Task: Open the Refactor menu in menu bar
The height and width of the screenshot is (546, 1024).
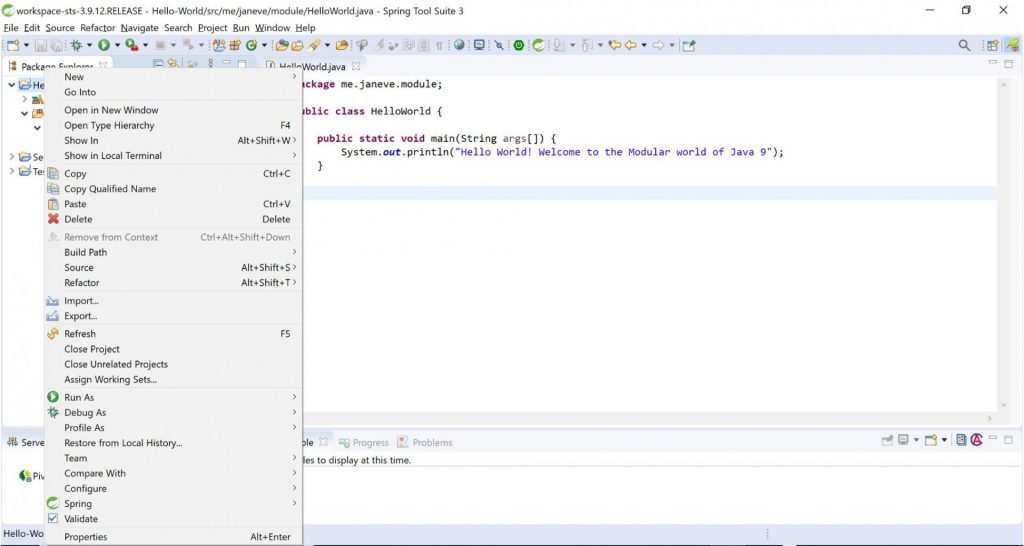Action: (x=97, y=28)
